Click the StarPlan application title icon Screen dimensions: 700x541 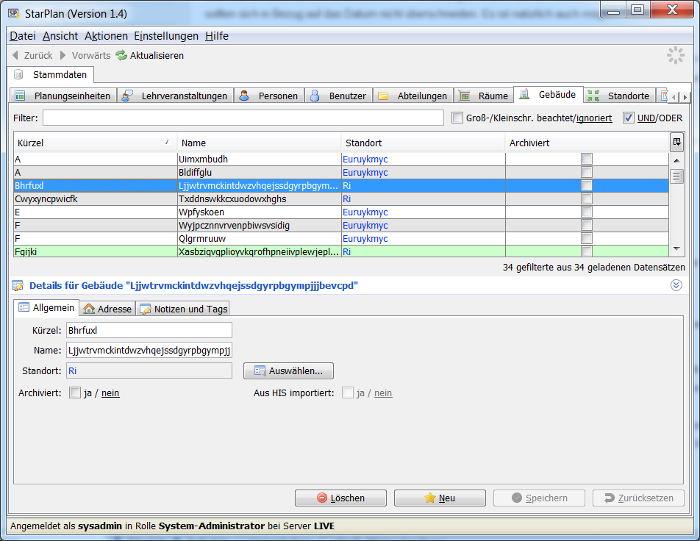coord(14,13)
